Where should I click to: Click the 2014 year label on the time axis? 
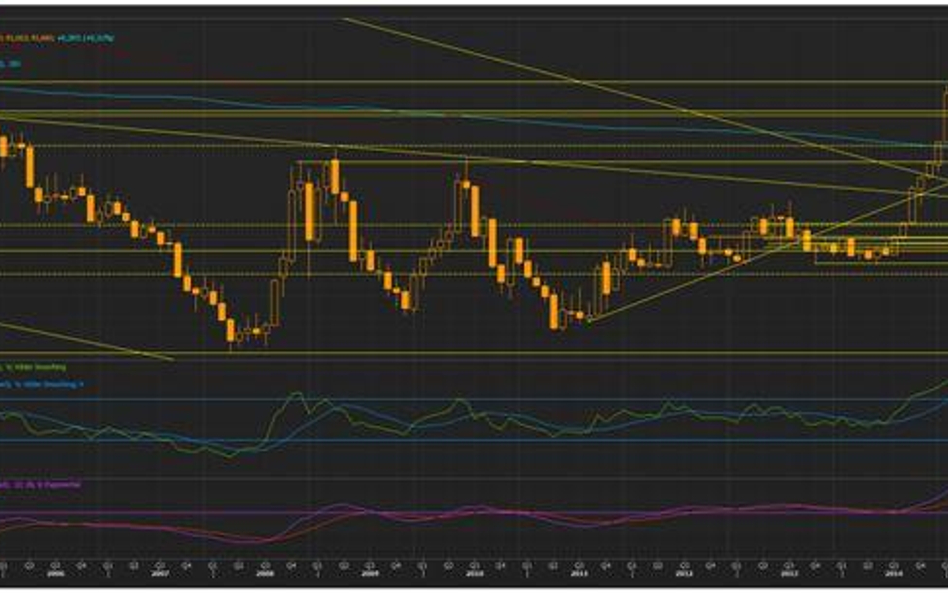894,573
